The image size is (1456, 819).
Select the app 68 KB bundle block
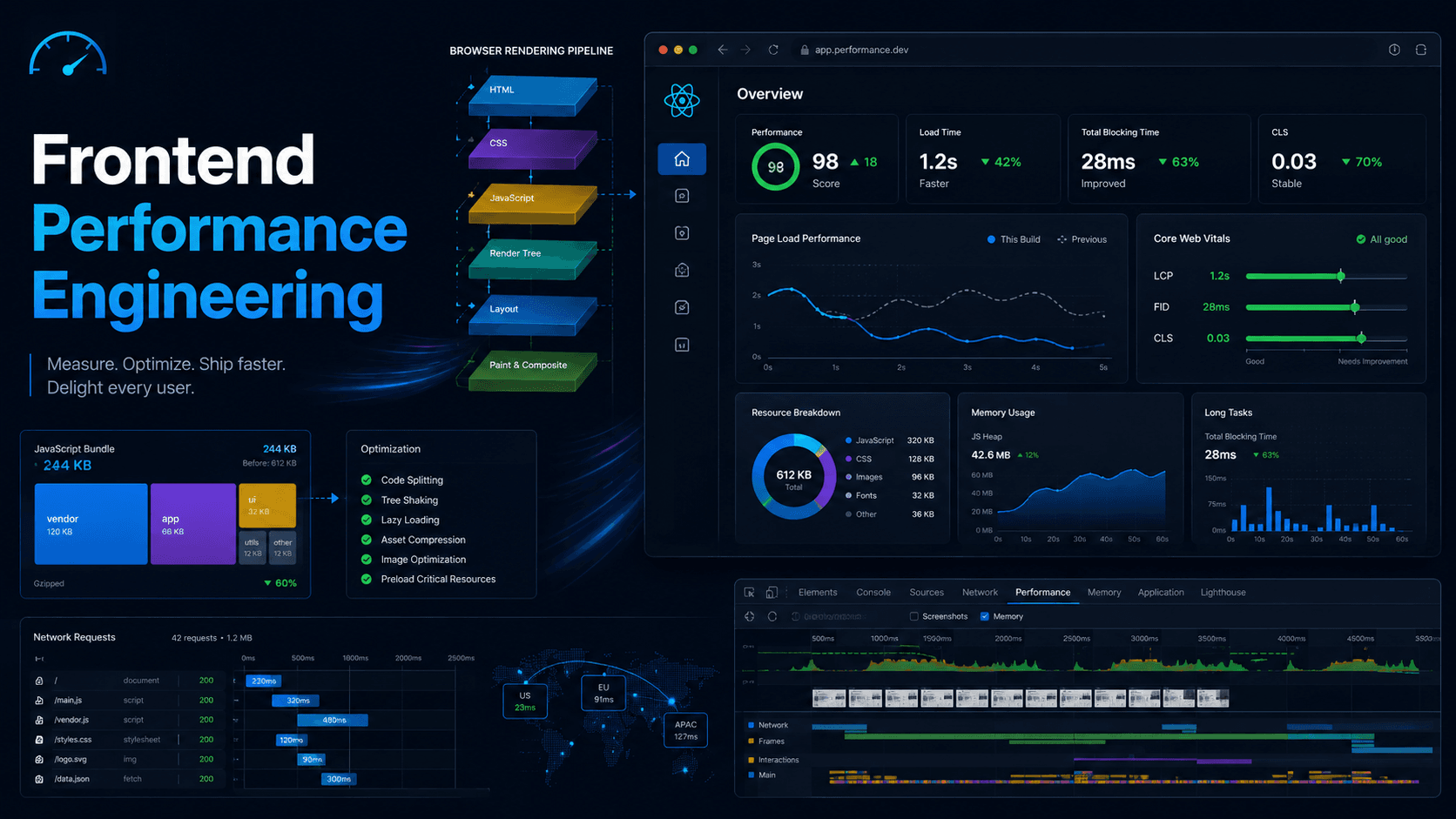point(192,524)
